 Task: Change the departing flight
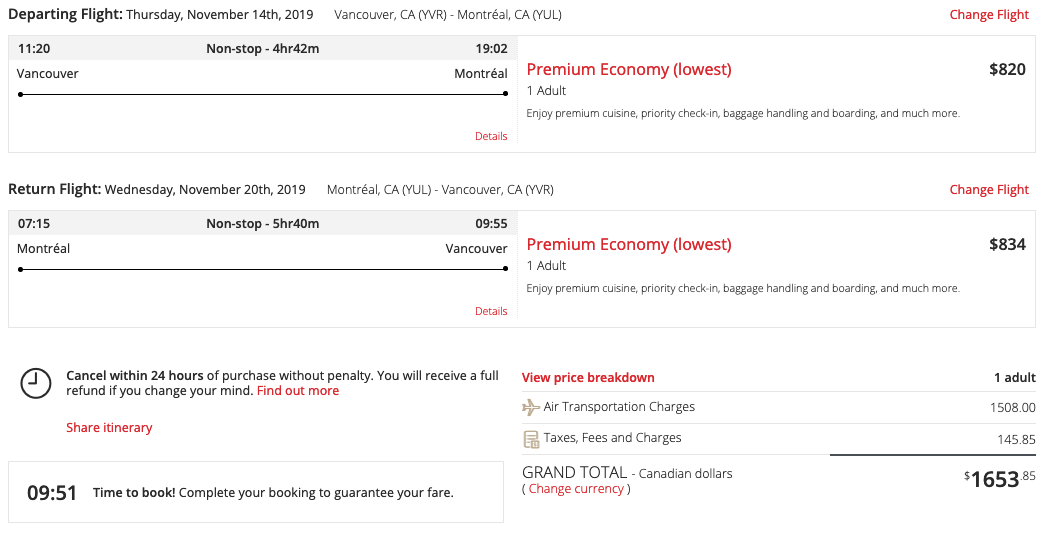989,15
